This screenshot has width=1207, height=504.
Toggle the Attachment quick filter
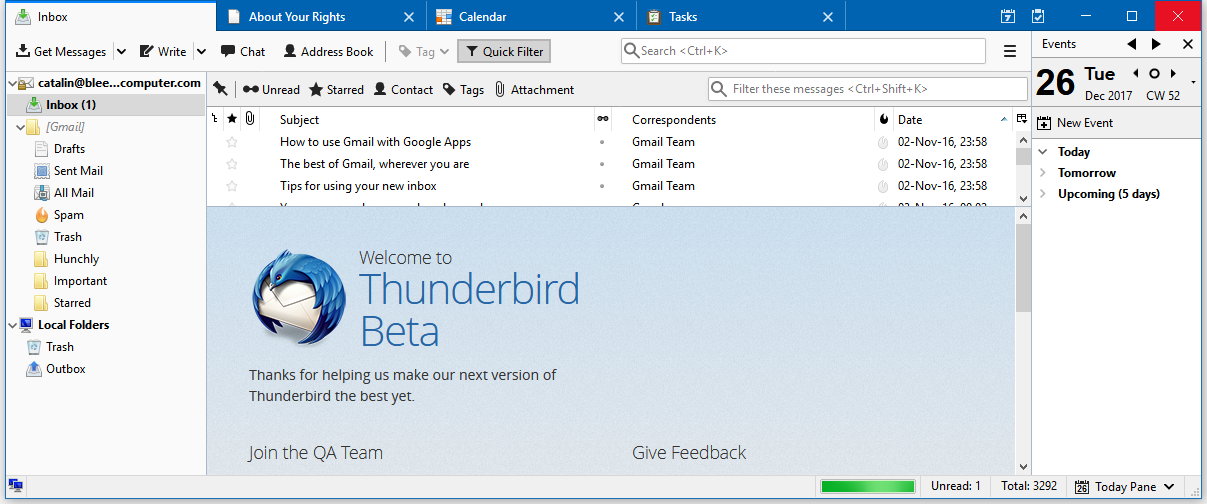tap(534, 89)
